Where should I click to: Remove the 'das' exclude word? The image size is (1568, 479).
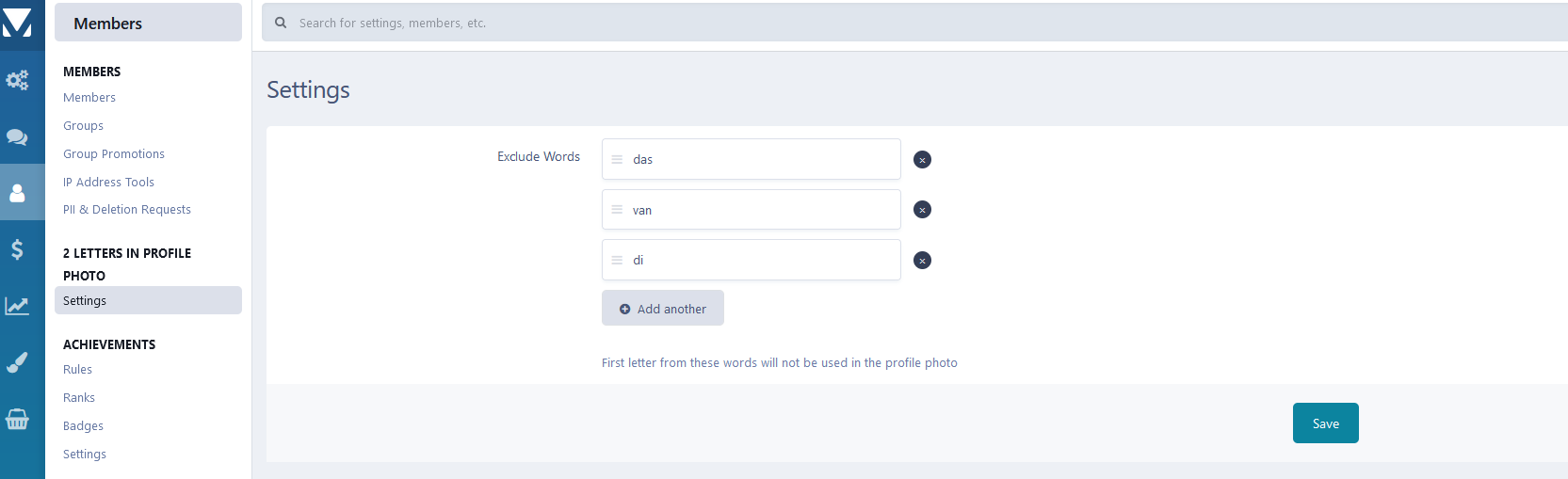click(x=922, y=160)
